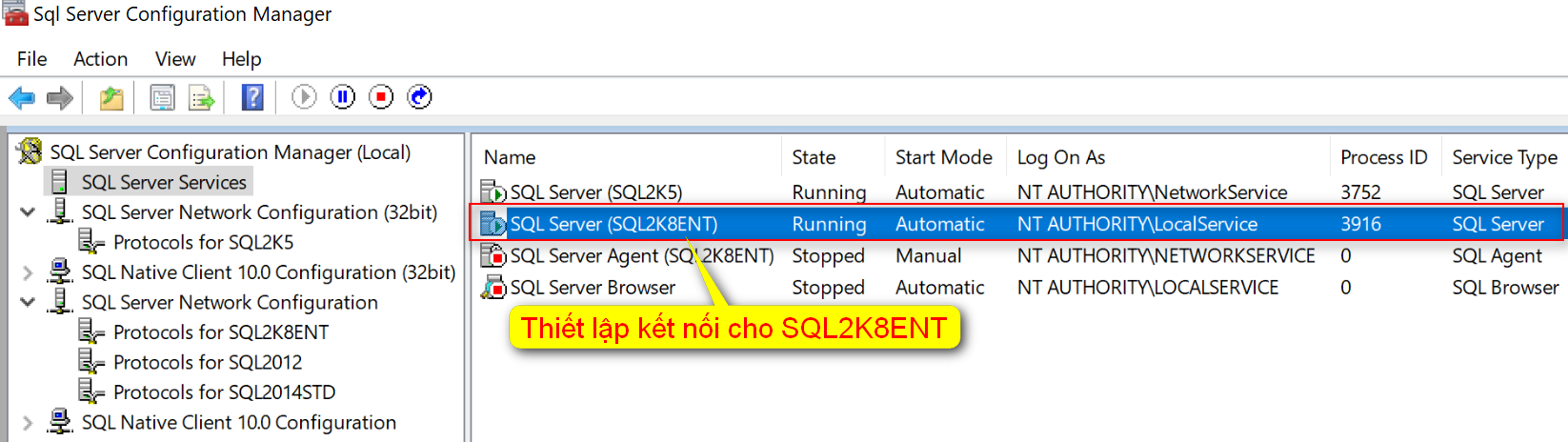Select Protocols for SQL2014STD tree item
Screen dimensions: 1568x442
(224, 392)
